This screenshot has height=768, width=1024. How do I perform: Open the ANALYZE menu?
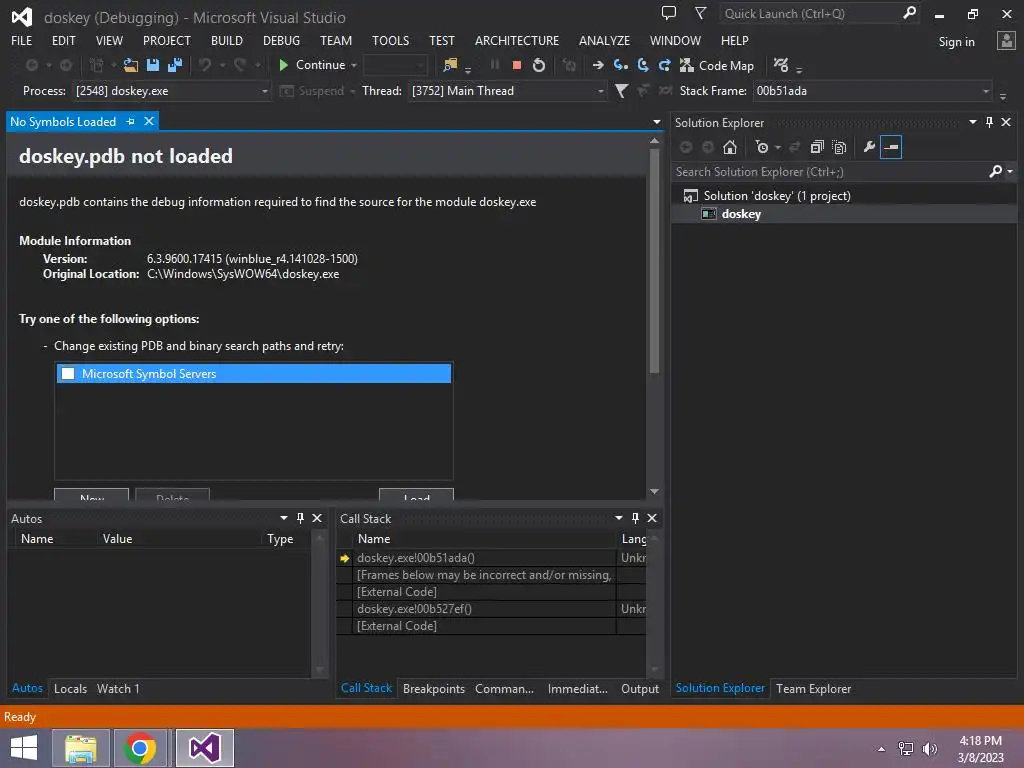tap(604, 40)
